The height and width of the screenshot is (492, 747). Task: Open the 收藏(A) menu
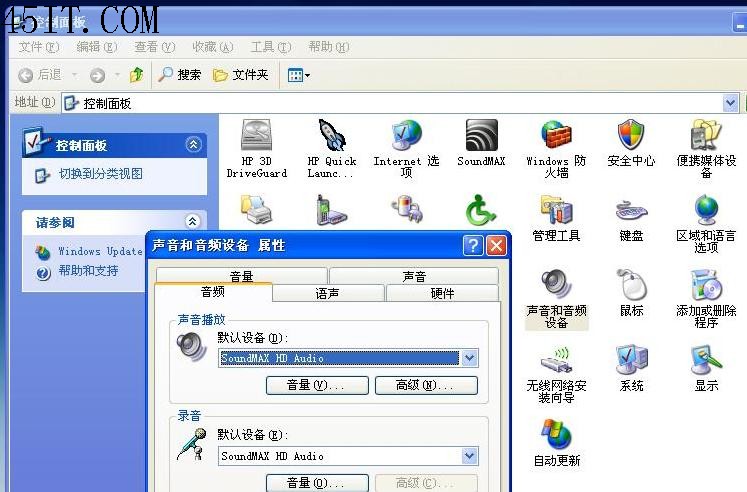(x=212, y=47)
